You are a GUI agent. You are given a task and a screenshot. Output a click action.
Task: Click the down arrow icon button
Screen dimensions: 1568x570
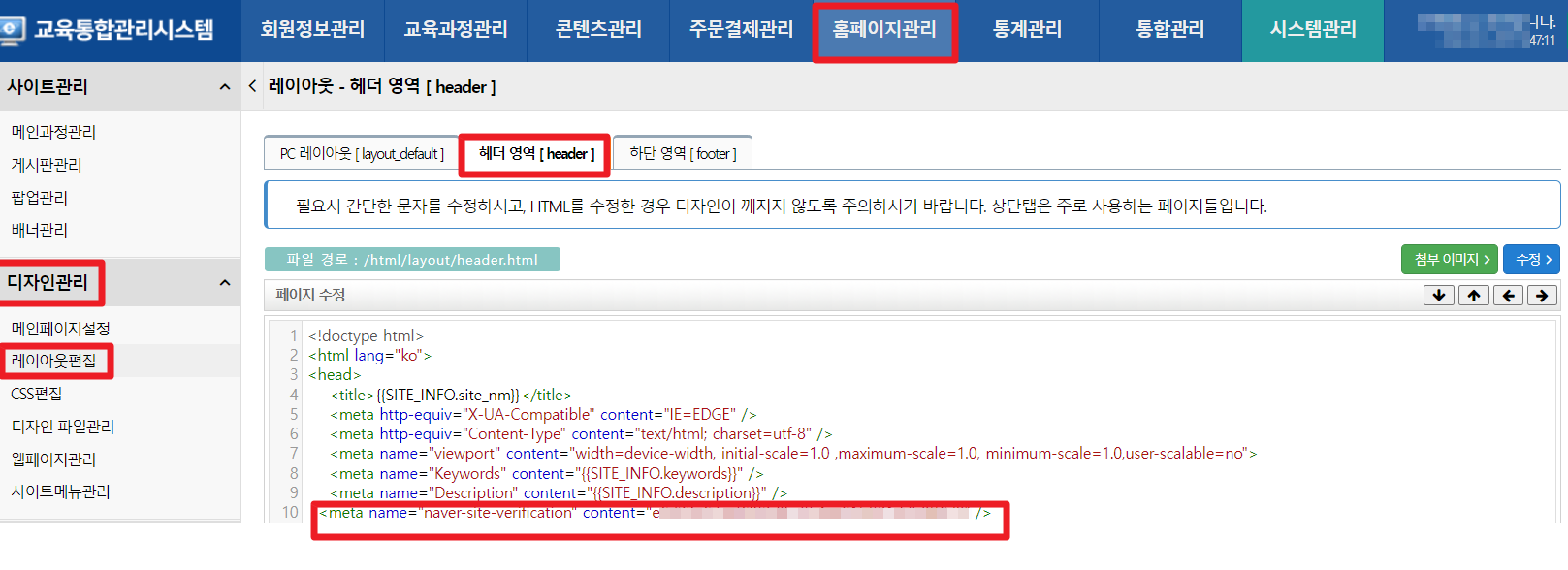click(x=1438, y=296)
